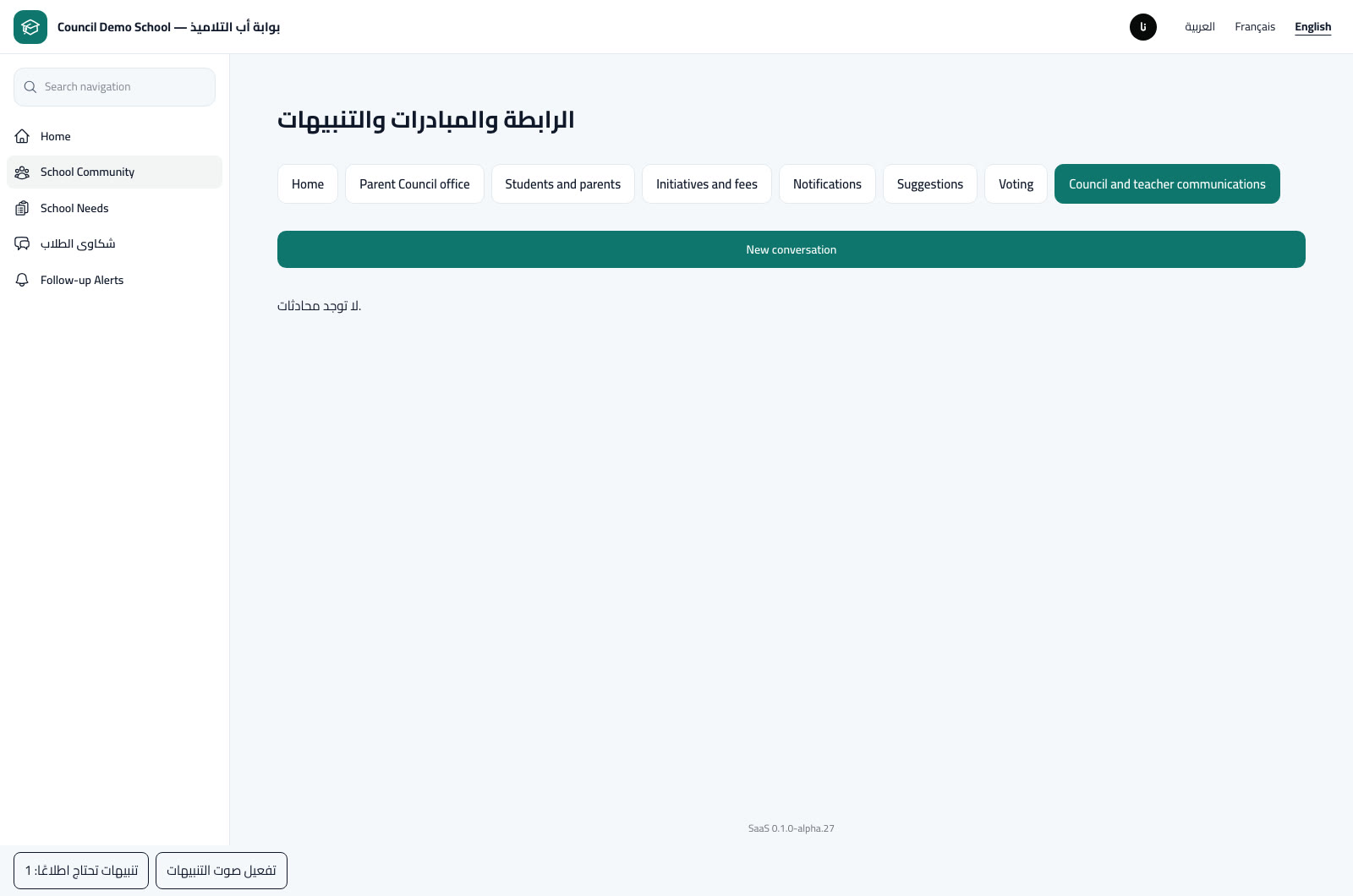Start a New conversation
Screen dimensions: 1353x896
[x=792, y=249]
